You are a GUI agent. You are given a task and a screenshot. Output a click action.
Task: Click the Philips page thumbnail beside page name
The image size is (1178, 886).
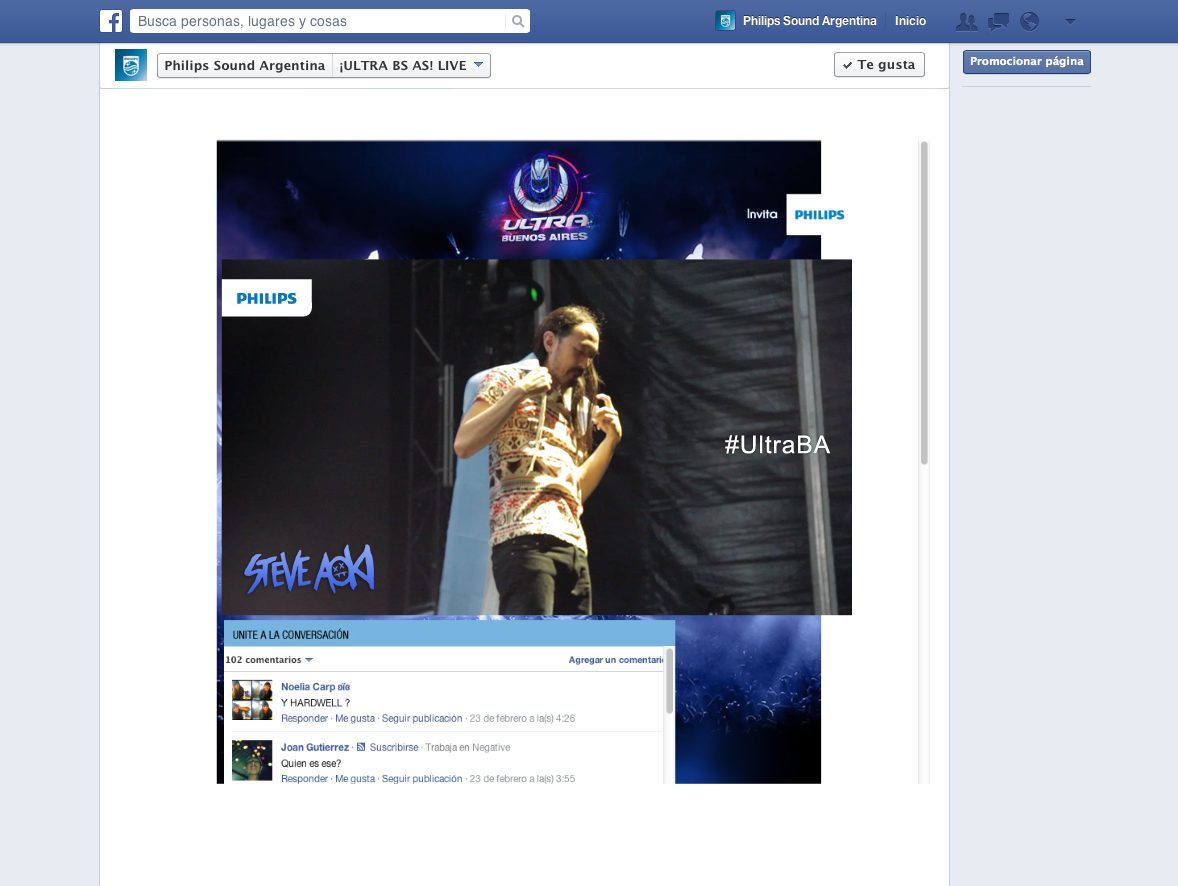[131, 65]
